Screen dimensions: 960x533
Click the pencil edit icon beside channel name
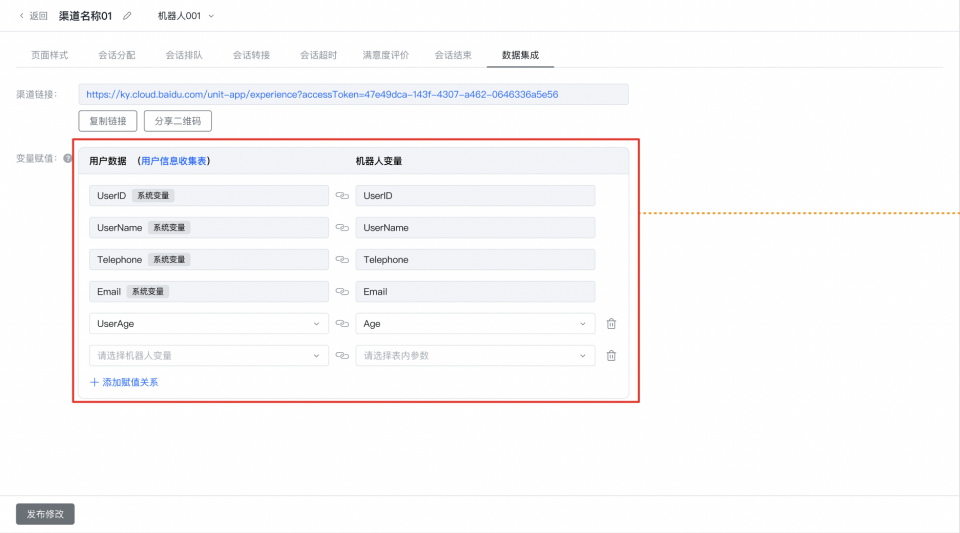[127, 16]
